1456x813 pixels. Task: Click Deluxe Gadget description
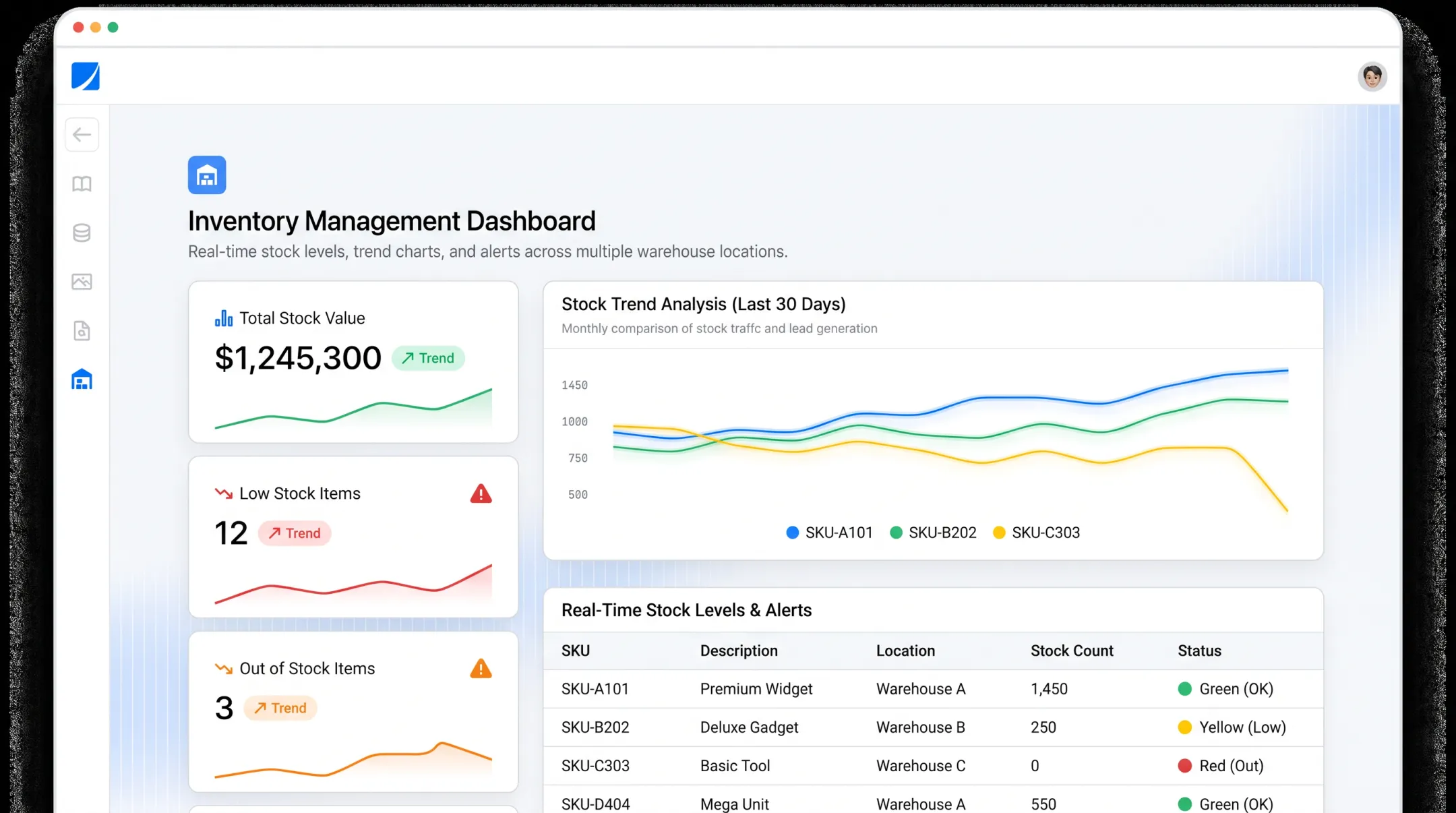tap(749, 727)
